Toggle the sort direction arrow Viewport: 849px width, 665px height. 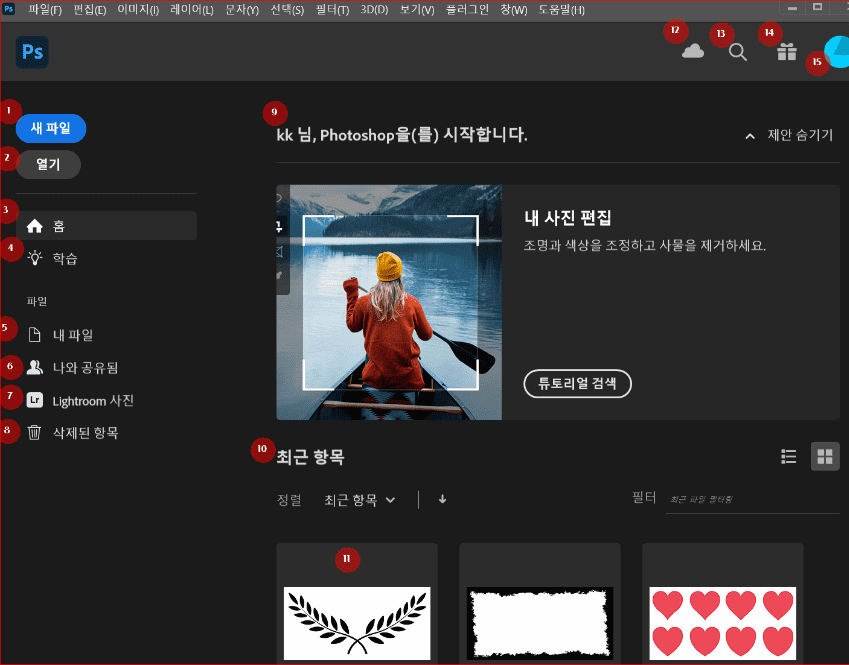[442, 499]
